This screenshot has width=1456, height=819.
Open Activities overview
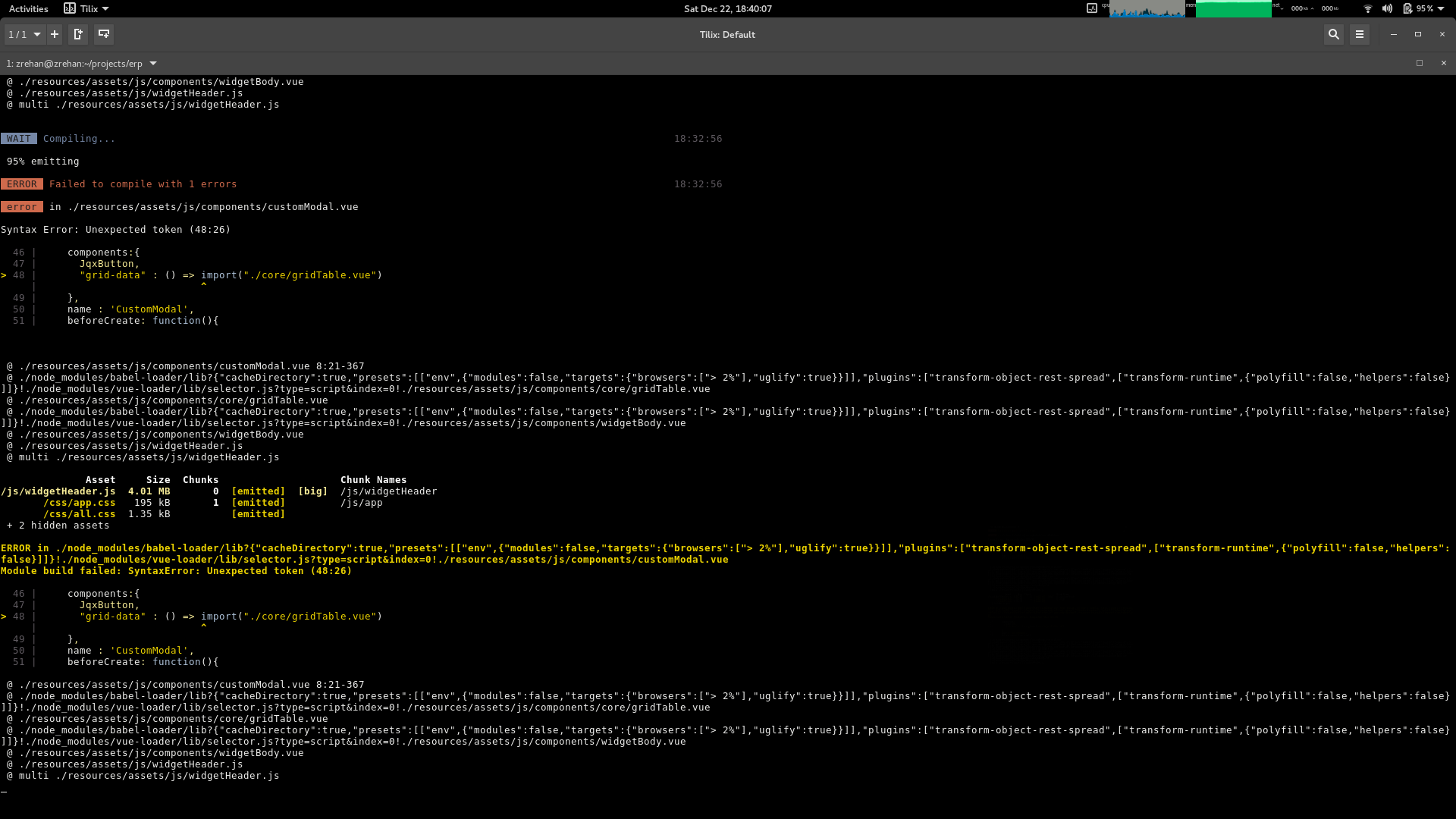point(28,8)
